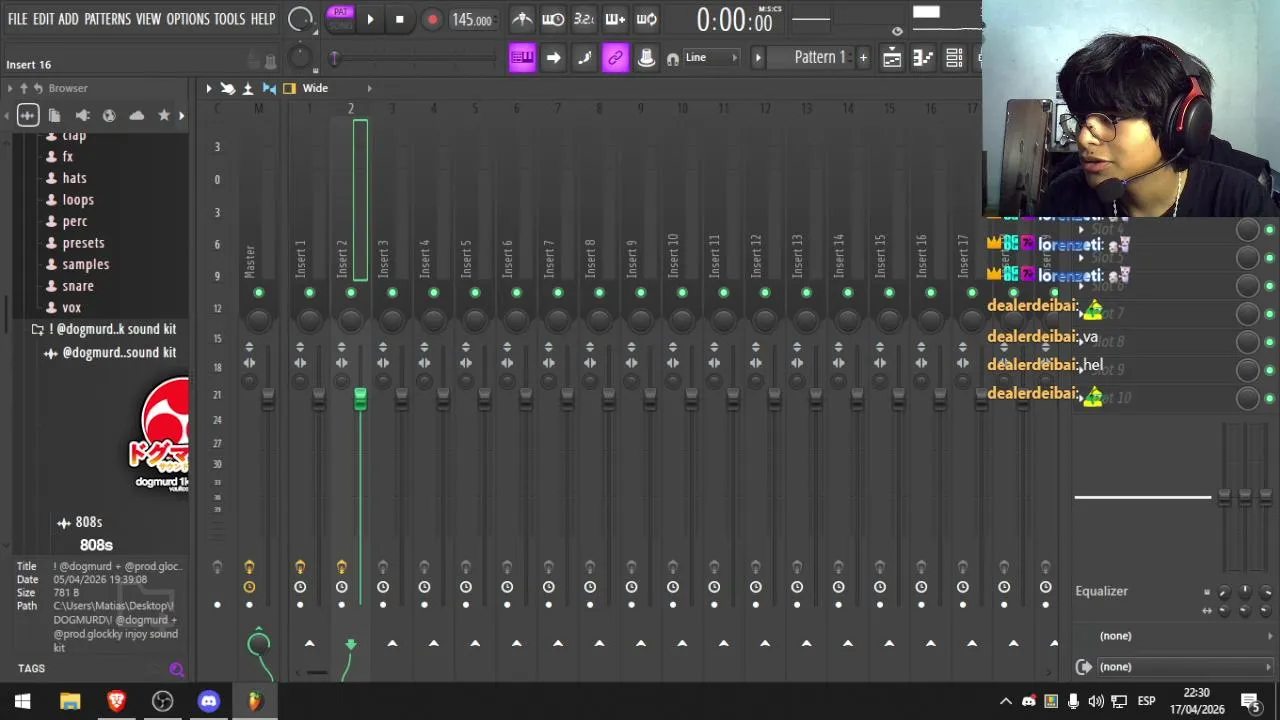Screen dimensions: 1280x720
Task: Open the presets folder in browser
Action: click(83, 243)
